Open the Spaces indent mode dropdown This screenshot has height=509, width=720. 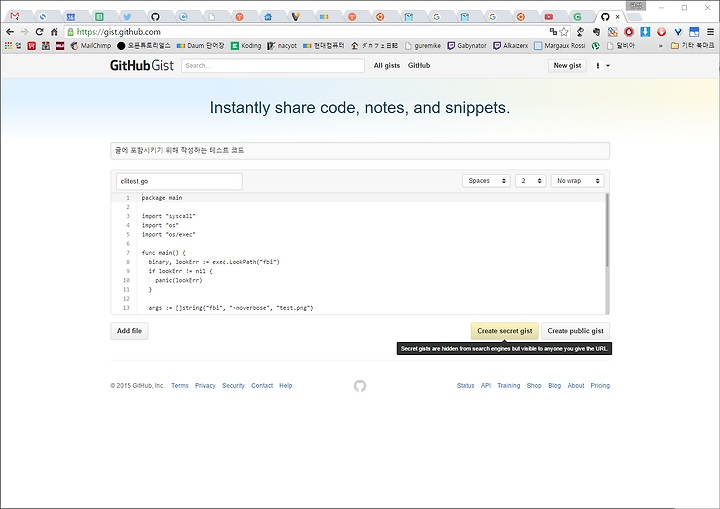(x=486, y=181)
